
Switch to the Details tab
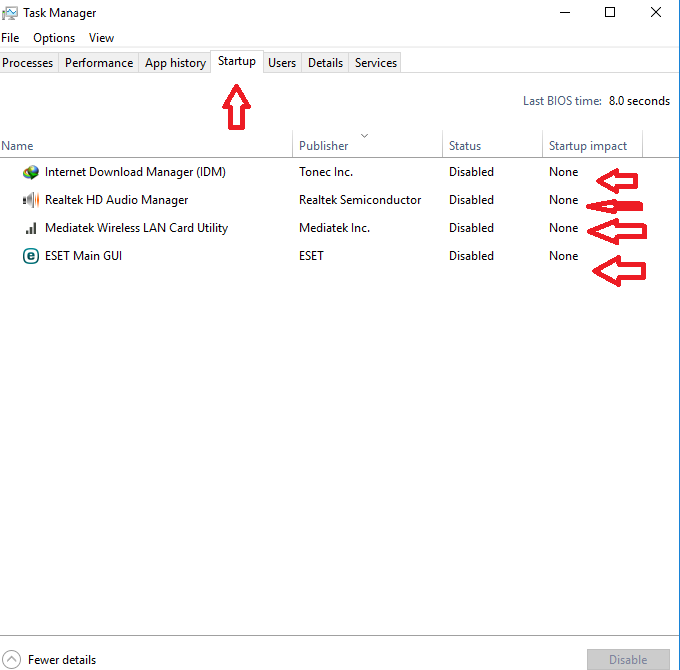pyautogui.click(x=325, y=63)
